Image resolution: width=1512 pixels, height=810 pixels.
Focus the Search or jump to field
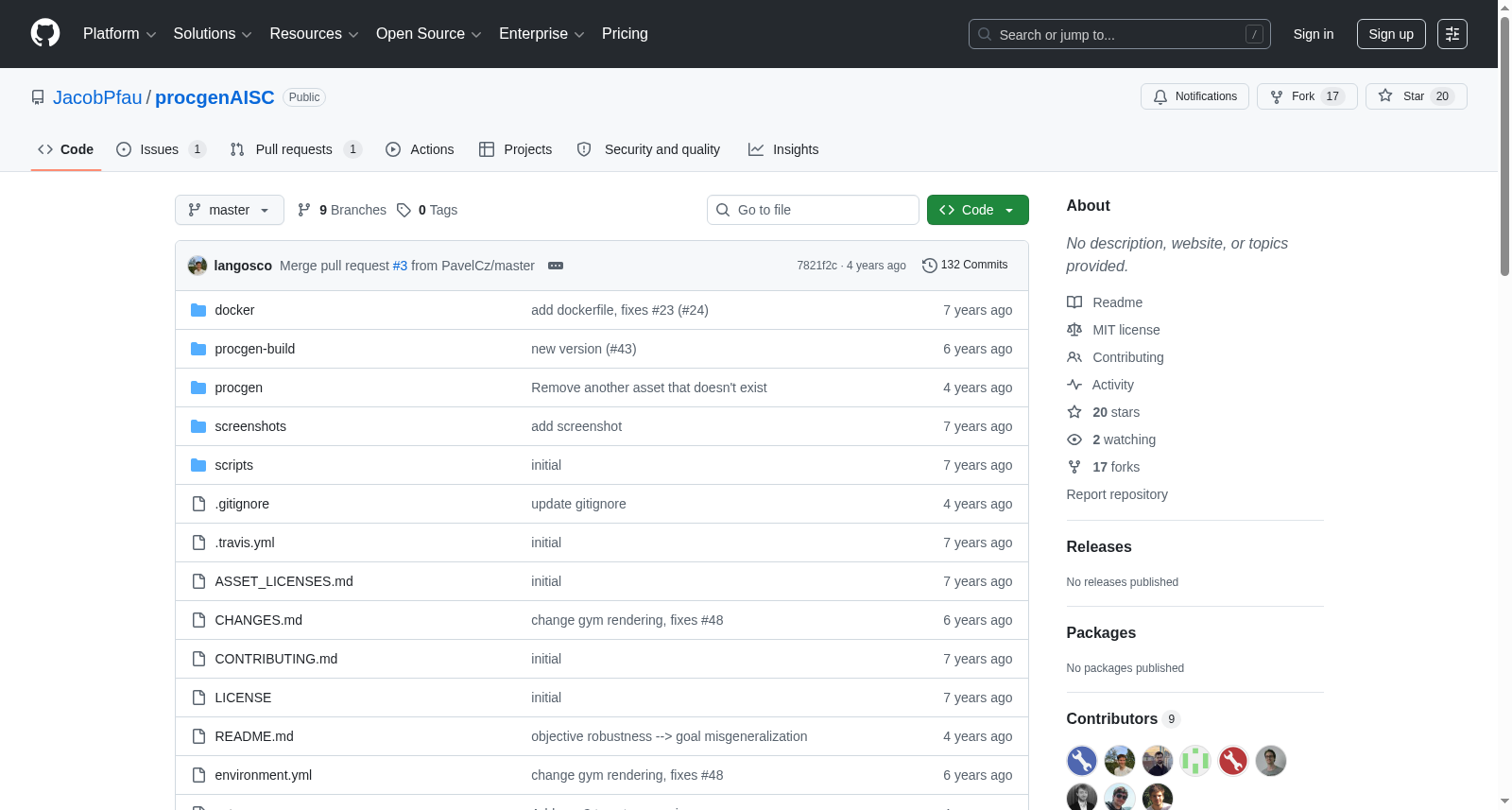click(x=1119, y=34)
